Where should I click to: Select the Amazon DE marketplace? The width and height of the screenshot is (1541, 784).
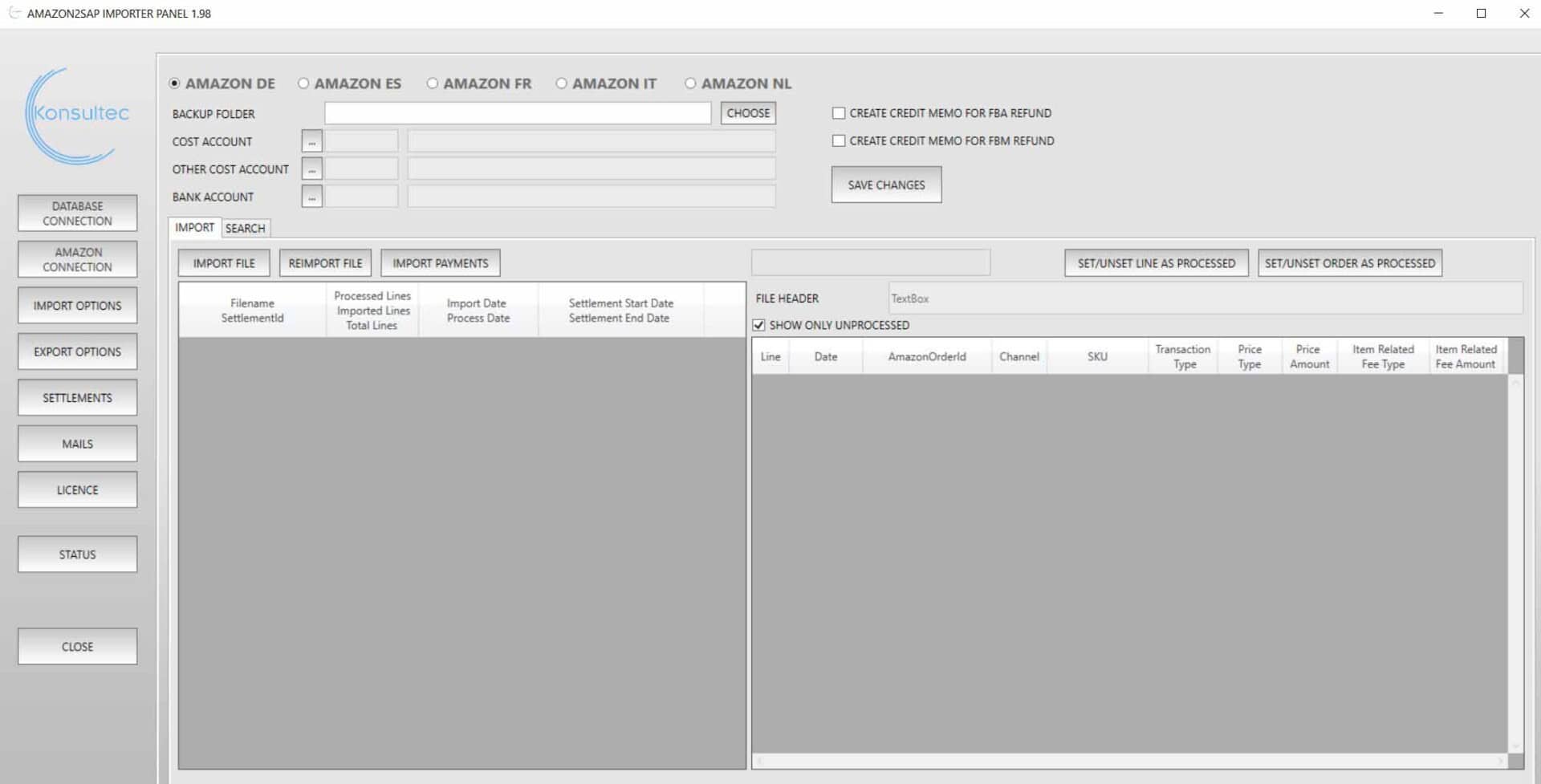click(x=175, y=83)
